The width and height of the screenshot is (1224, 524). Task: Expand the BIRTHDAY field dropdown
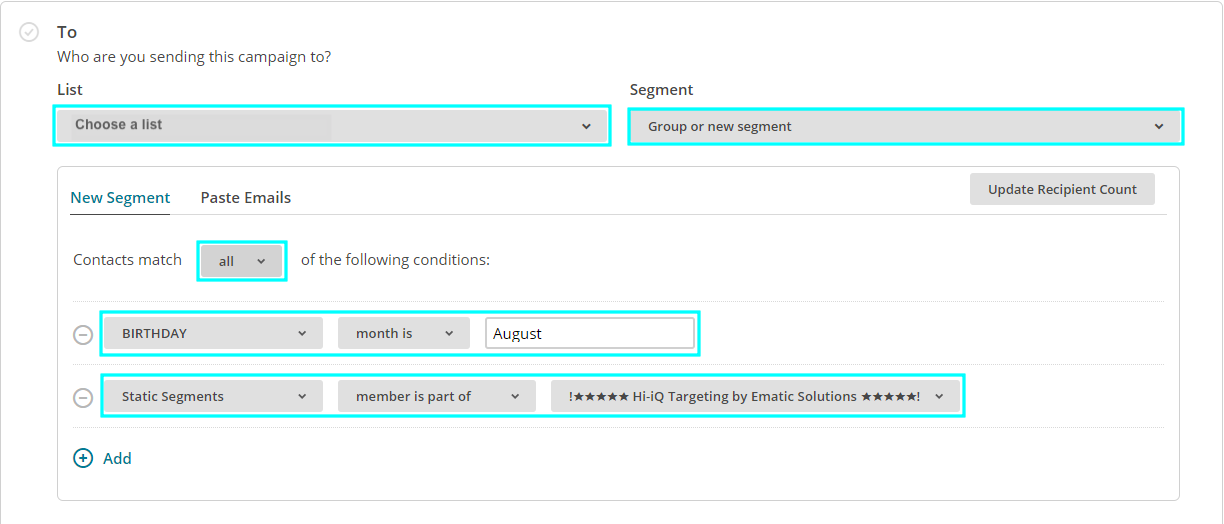click(x=213, y=333)
